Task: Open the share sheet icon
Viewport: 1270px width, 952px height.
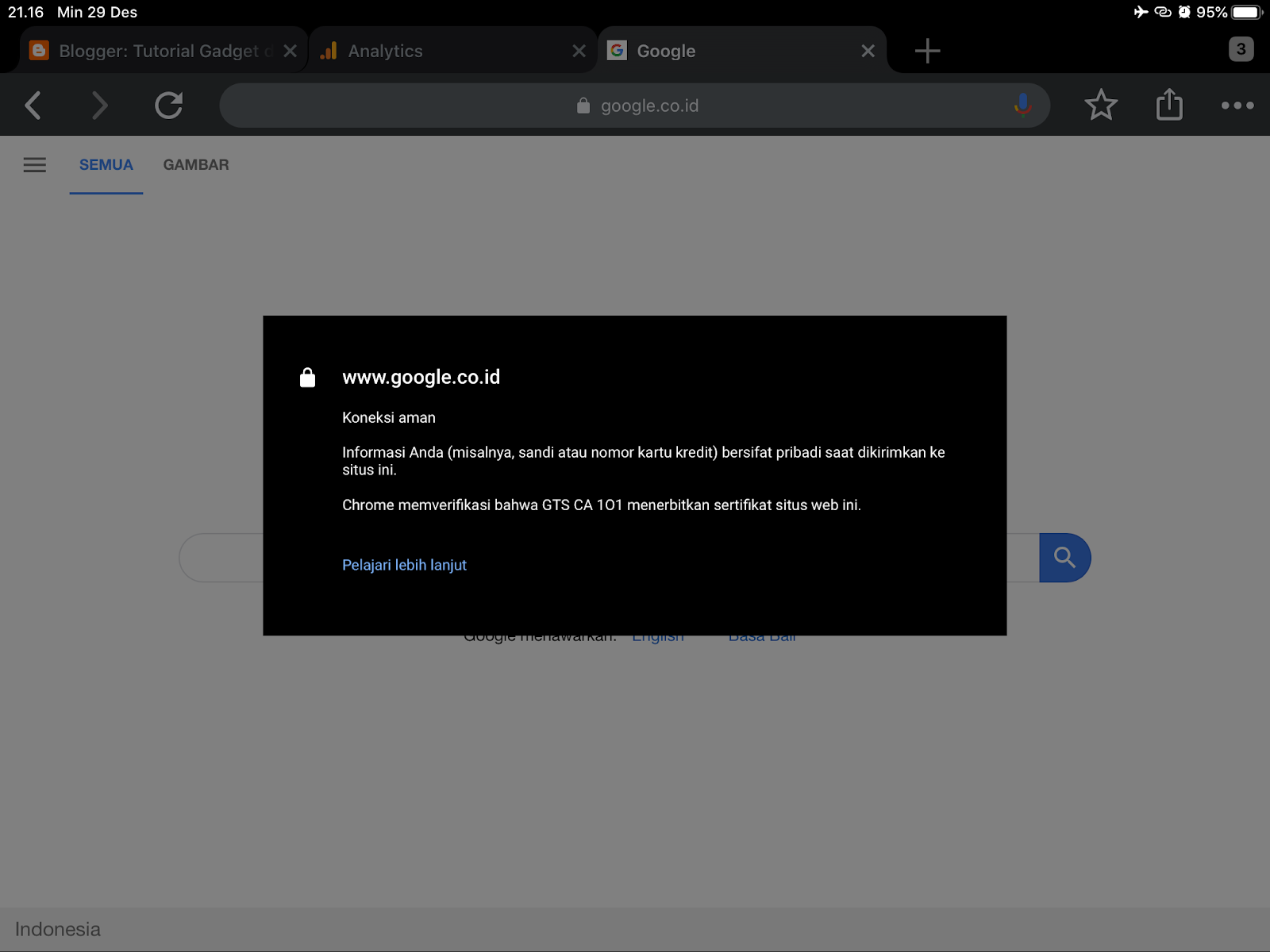Action: (1169, 104)
